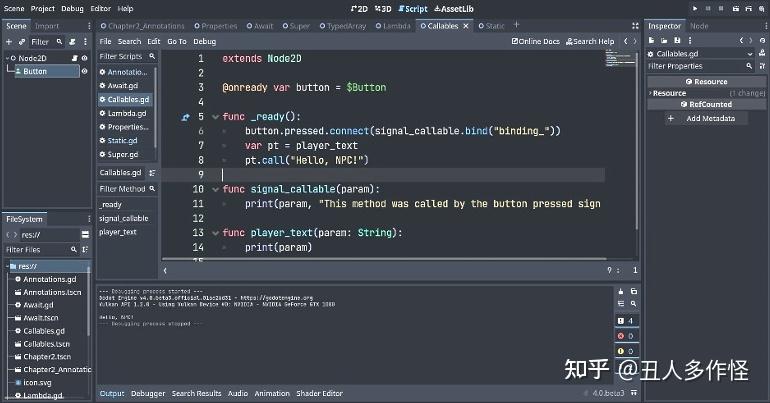Click script editor minimap overview
The height and width of the screenshot is (403, 770).
(x=620, y=59)
